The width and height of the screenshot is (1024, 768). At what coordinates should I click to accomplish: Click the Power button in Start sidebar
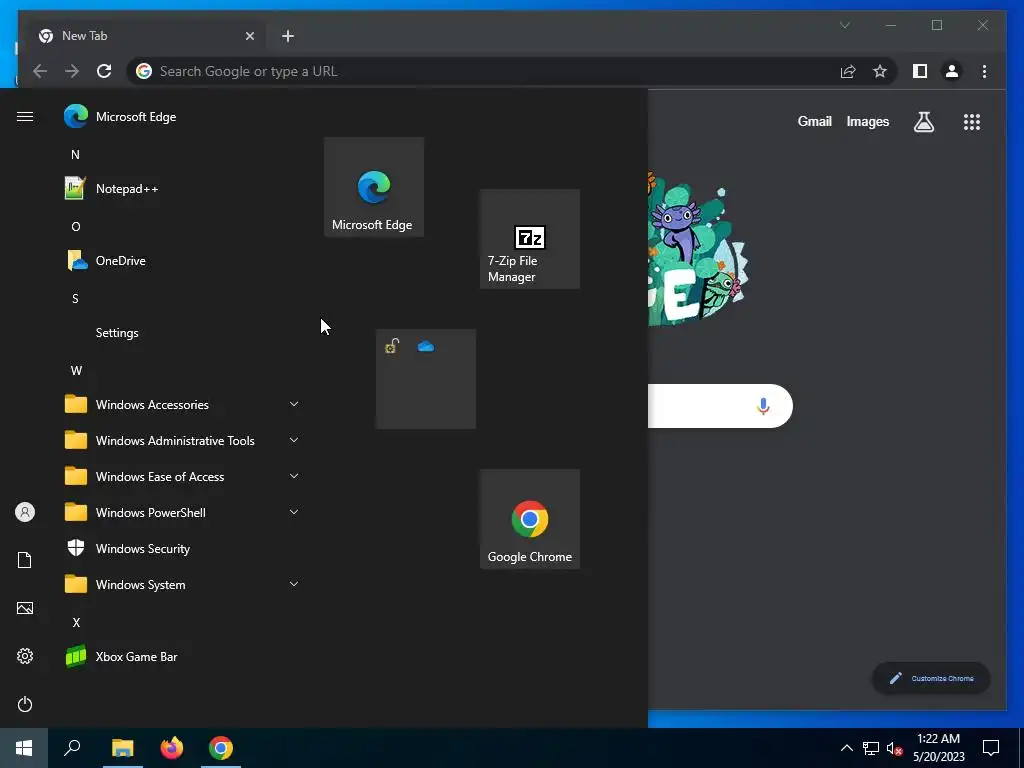[x=25, y=704]
